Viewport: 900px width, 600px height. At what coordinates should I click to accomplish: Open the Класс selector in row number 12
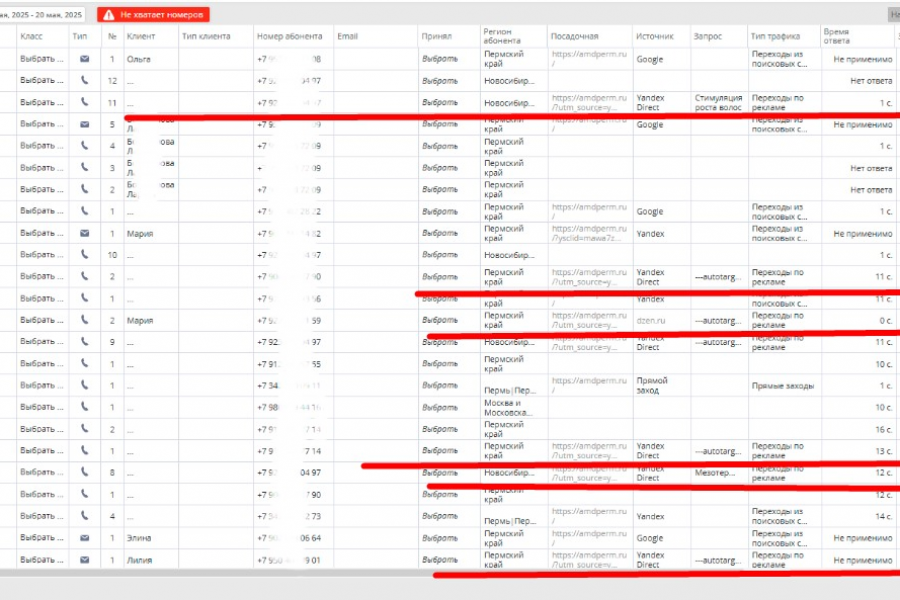(41, 80)
